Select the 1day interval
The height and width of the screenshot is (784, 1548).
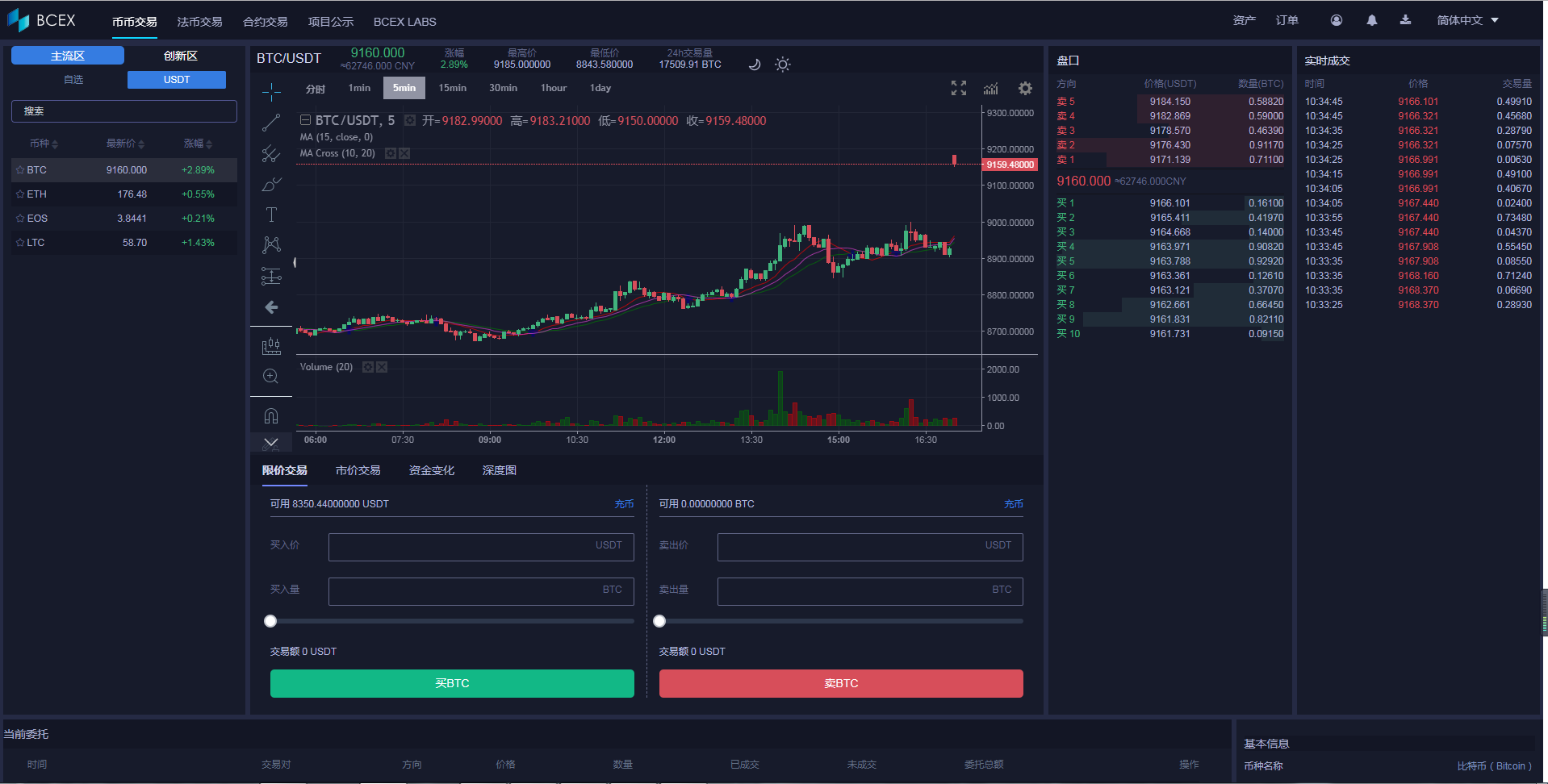(600, 88)
